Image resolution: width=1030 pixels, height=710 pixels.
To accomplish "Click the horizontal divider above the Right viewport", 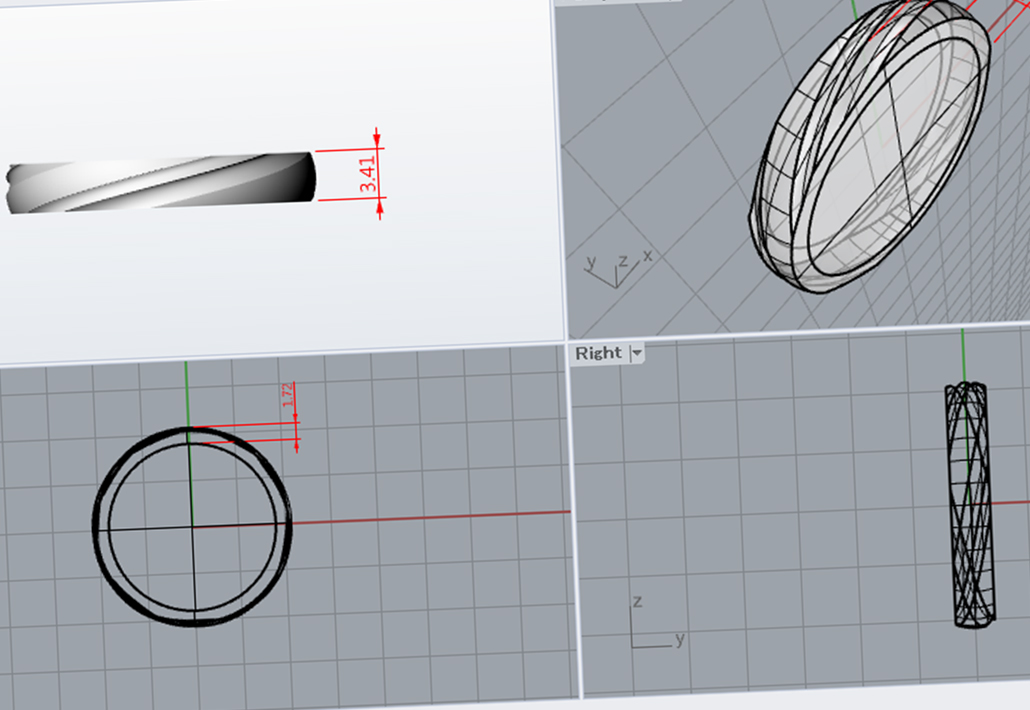I will point(800,332).
